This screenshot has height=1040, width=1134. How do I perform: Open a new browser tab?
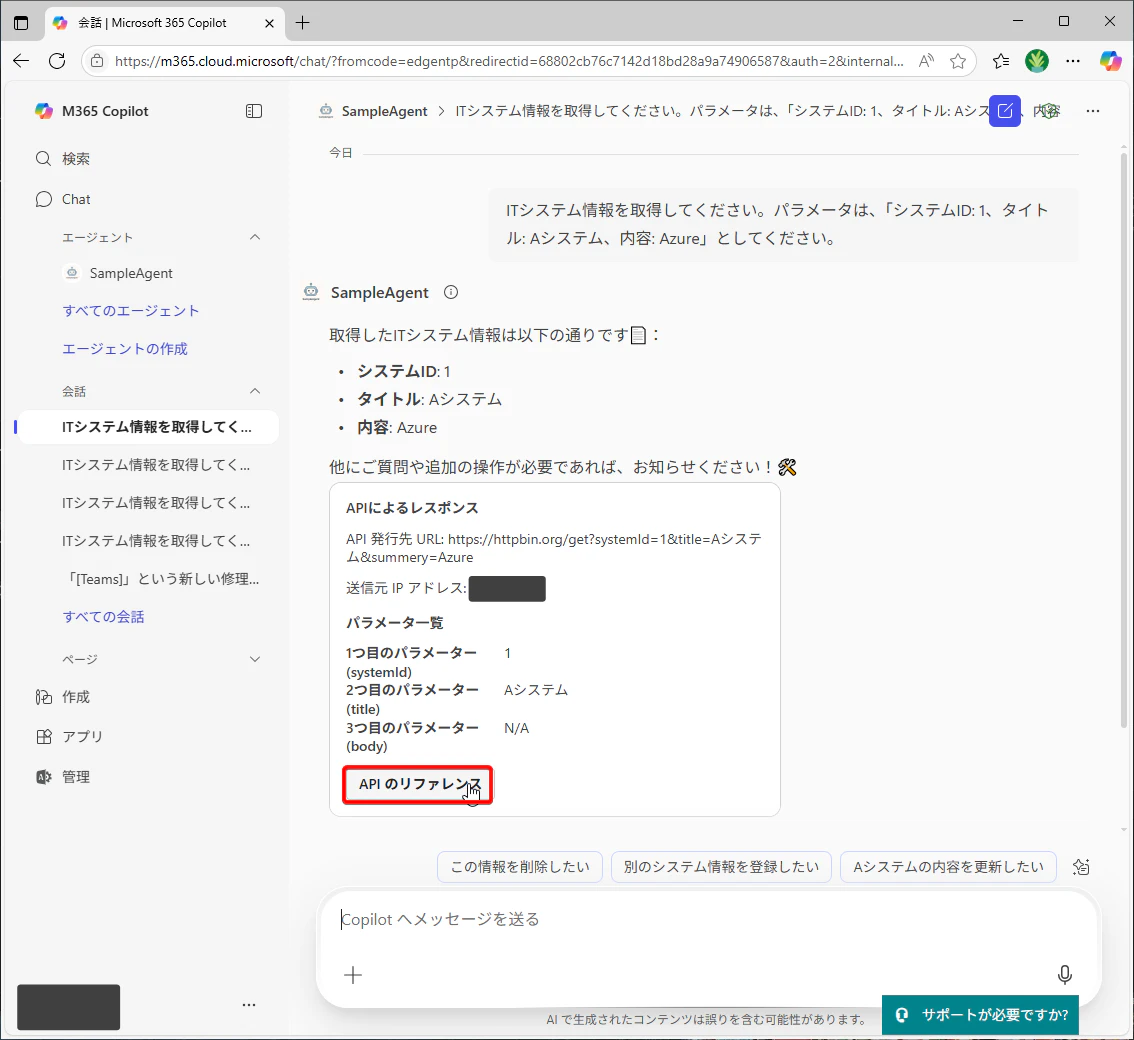click(x=302, y=22)
